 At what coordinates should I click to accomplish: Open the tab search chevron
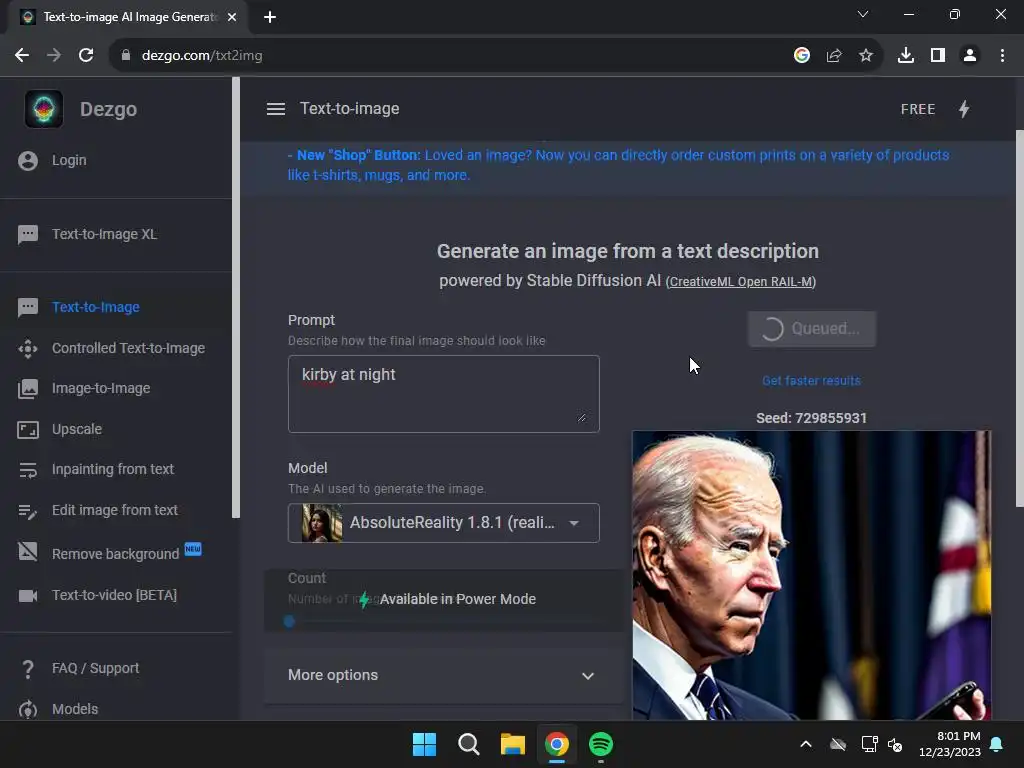click(x=863, y=14)
